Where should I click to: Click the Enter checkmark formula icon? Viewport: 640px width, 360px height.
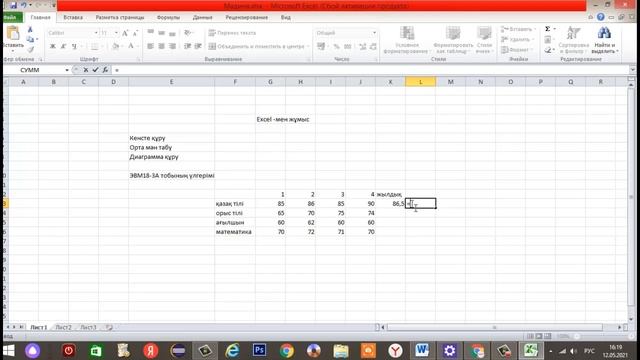click(x=96, y=70)
